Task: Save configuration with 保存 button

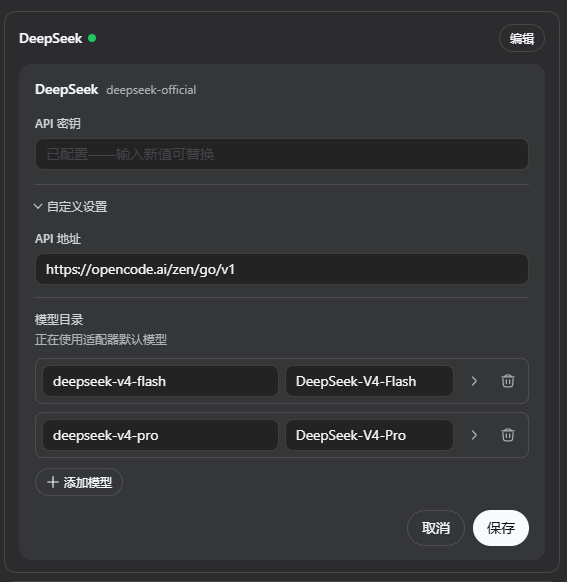Action: 501,527
